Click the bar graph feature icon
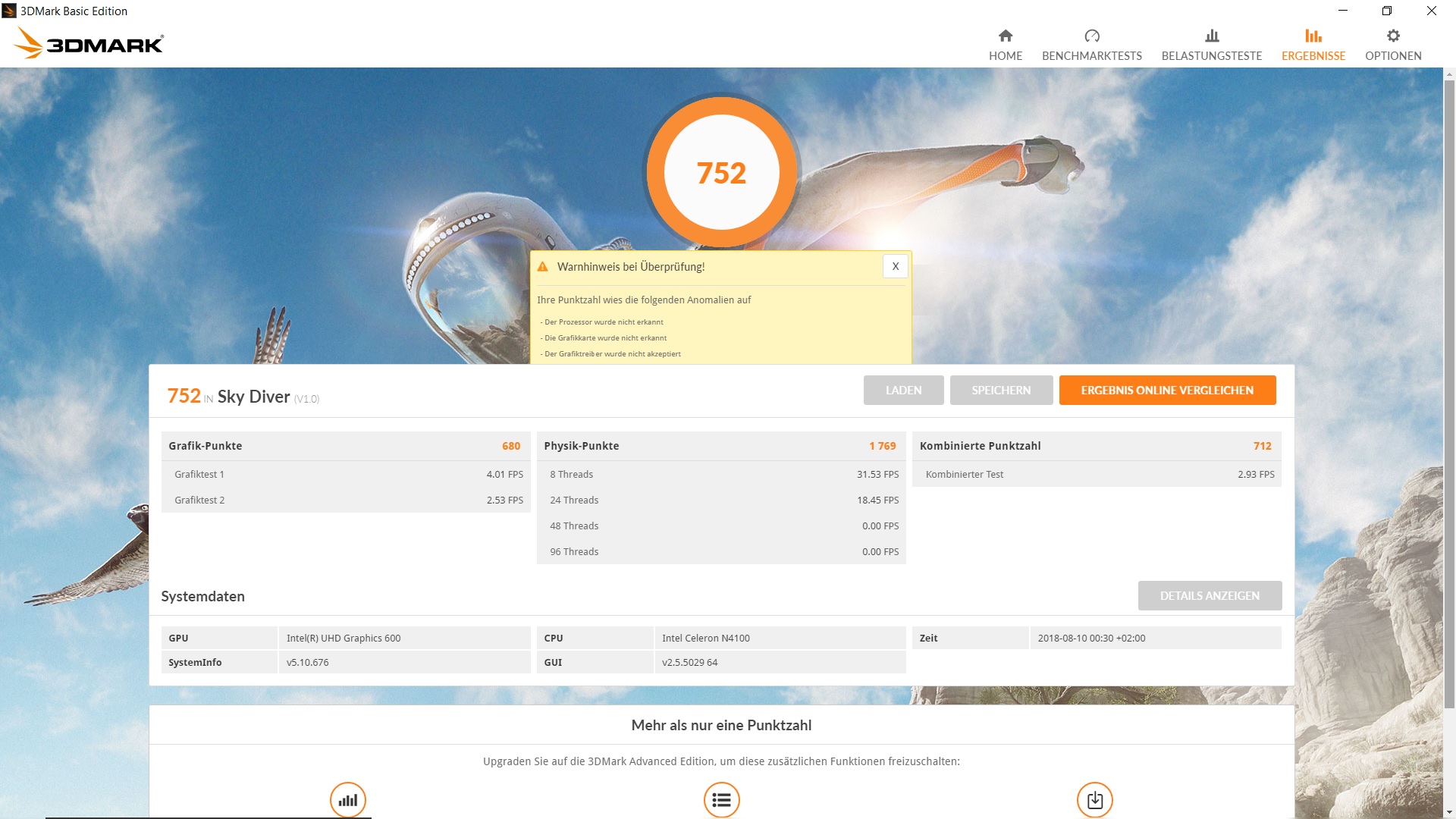Image resolution: width=1456 pixels, height=819 pixels. click(x=348, y=799)
